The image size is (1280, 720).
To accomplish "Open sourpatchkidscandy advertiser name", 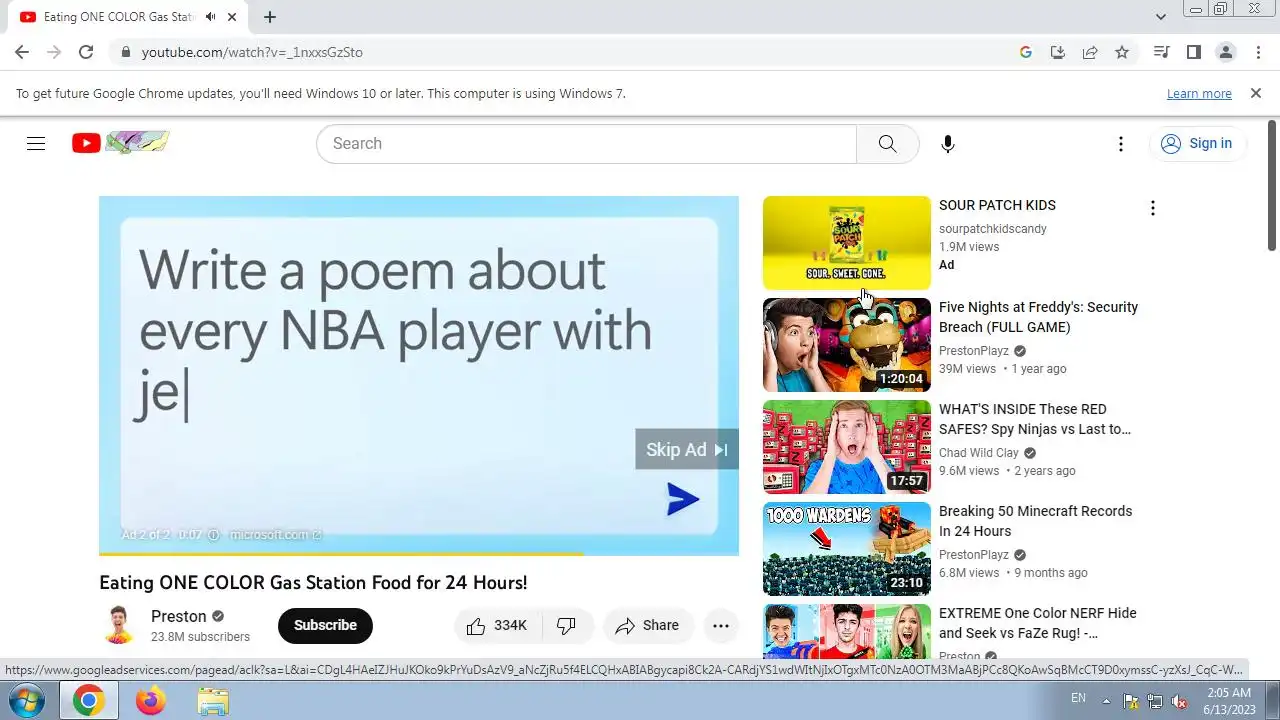I will (x=993, y=229).
